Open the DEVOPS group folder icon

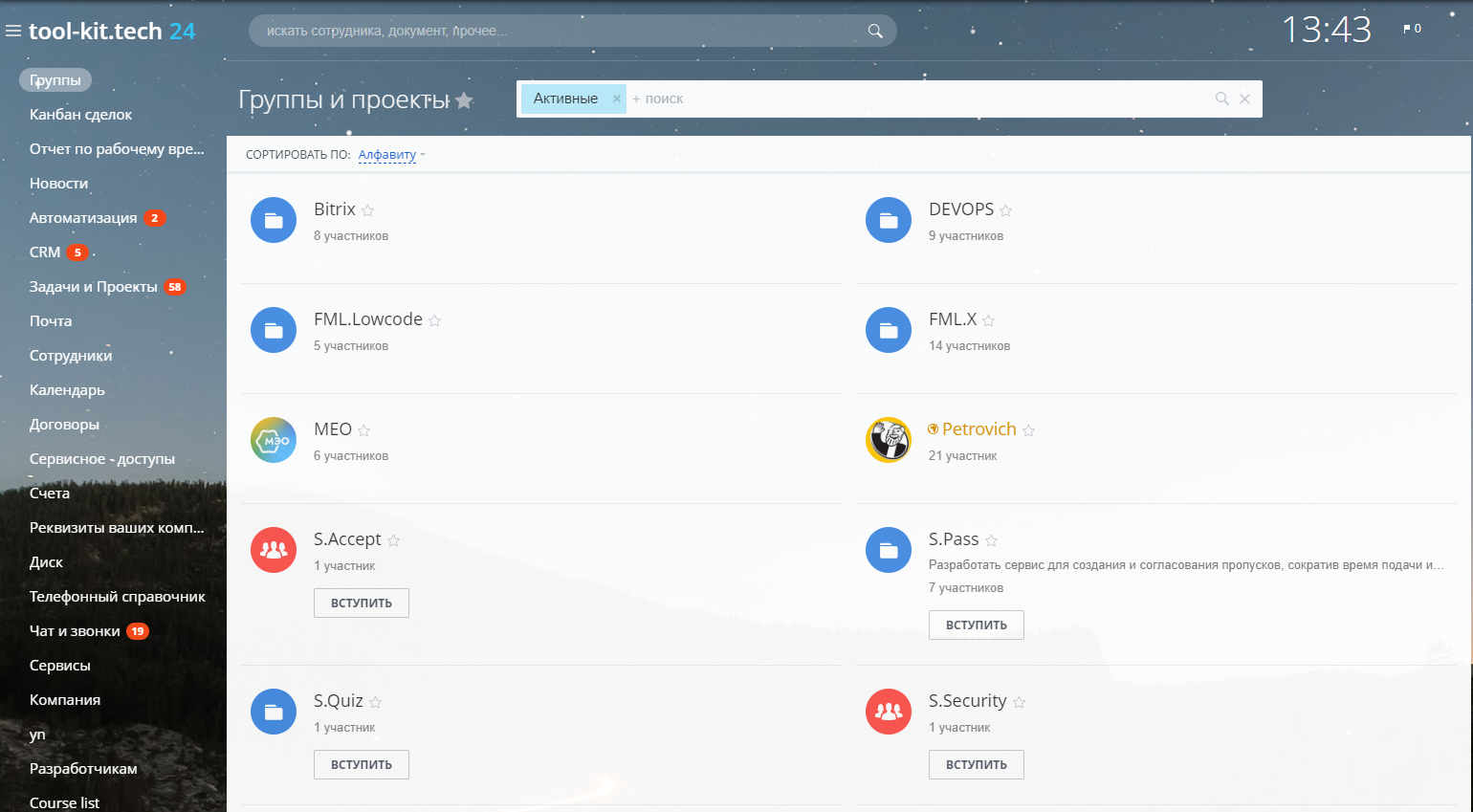tap(889, 220)
